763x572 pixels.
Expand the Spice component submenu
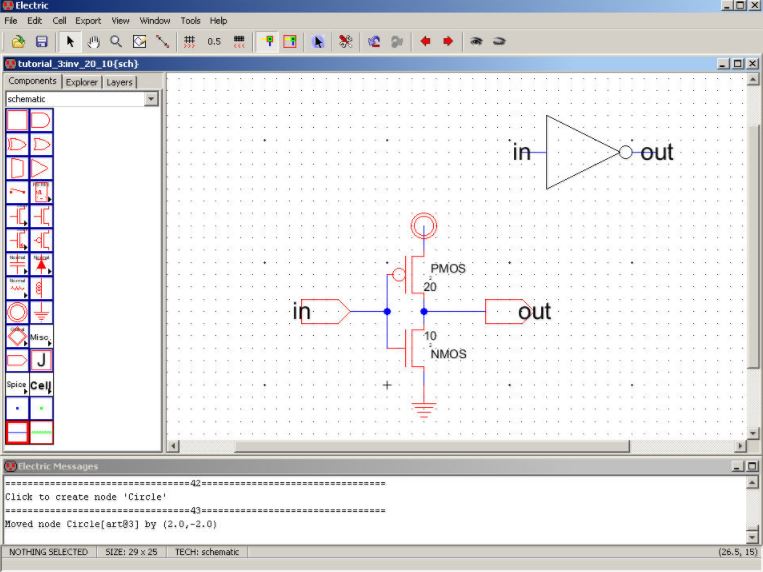(x=18, y=385)
